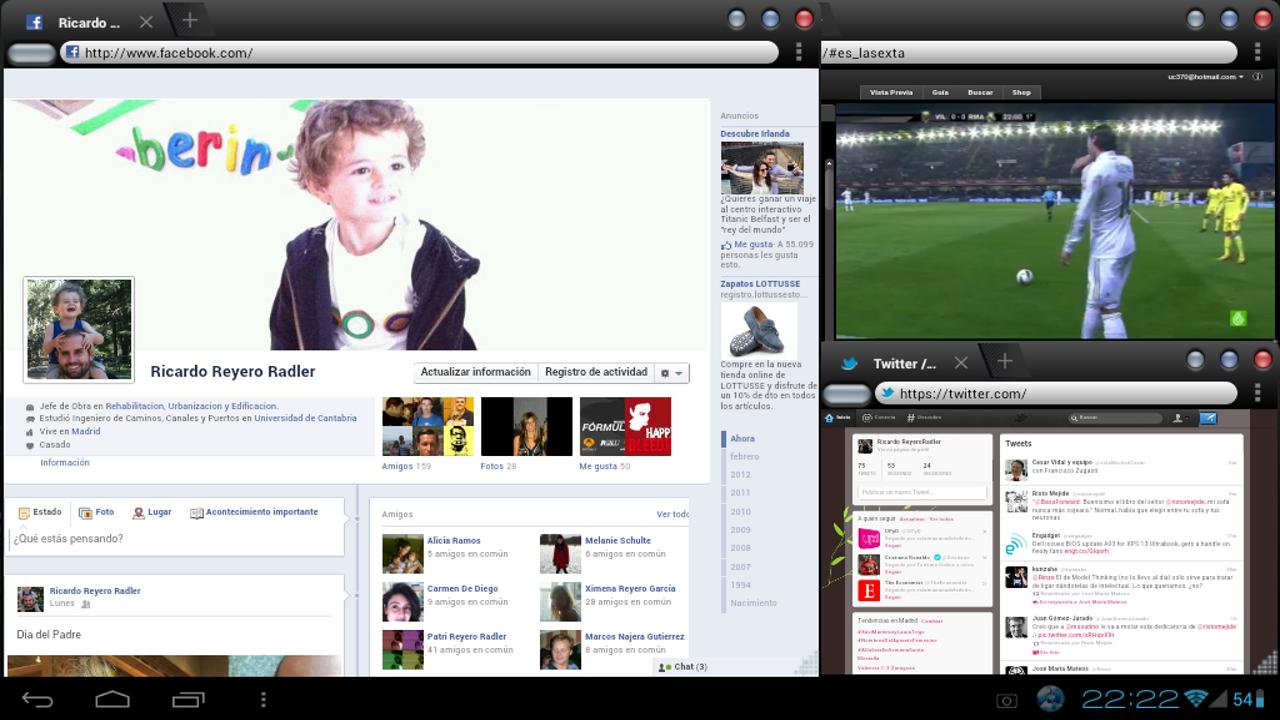Click the Fotos thumbnail on profile
This screenshot has height=720, width=1280.
(x=527, y=427)
